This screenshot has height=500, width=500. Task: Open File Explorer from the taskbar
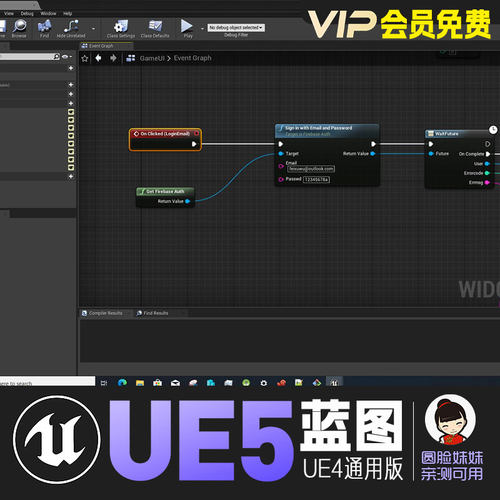tap(140, 383)
